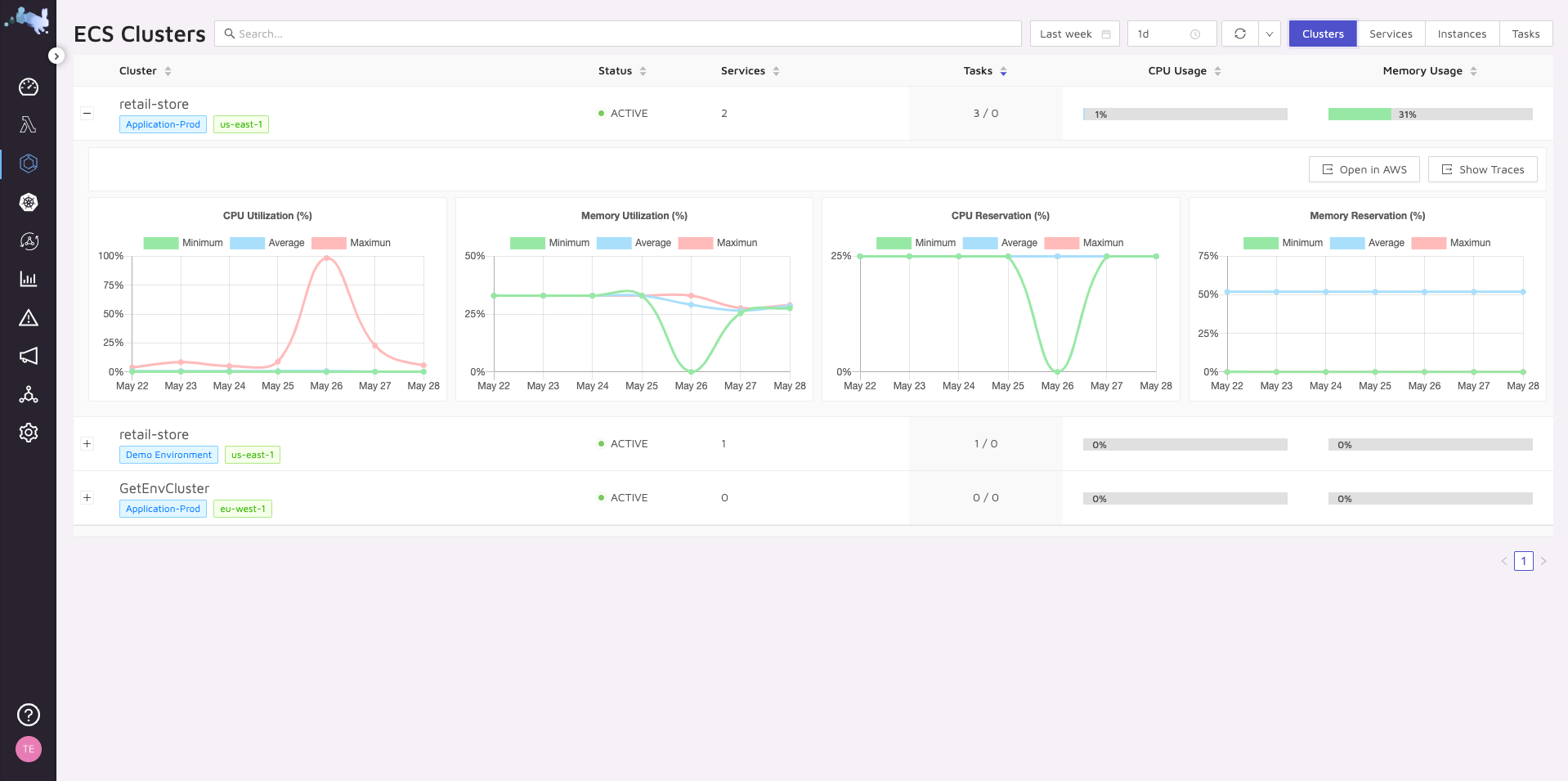Viewport: 1568px width, 781px height.
Task: Collapse the retail-store Application-Prod row
Action: [87, 113]
